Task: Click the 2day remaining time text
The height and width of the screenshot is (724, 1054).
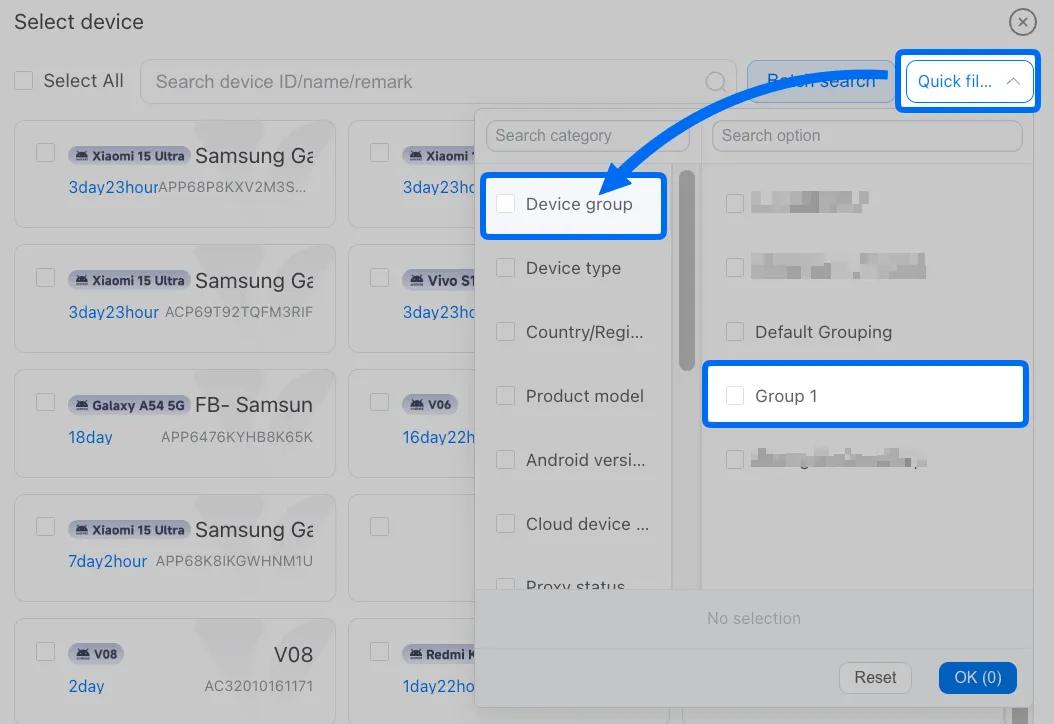Action: pyautogui.click(x=86, y=686)
